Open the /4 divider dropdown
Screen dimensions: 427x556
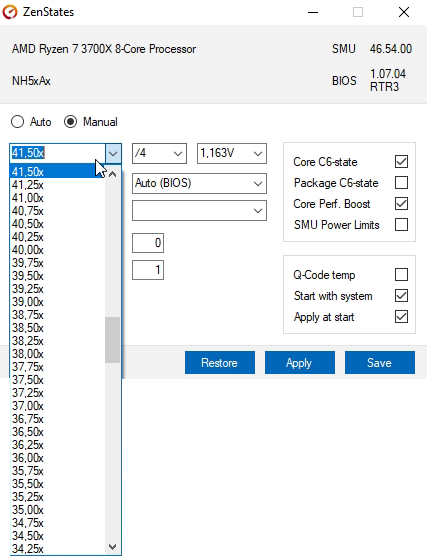pyautogui.click(x=159, y=154)
